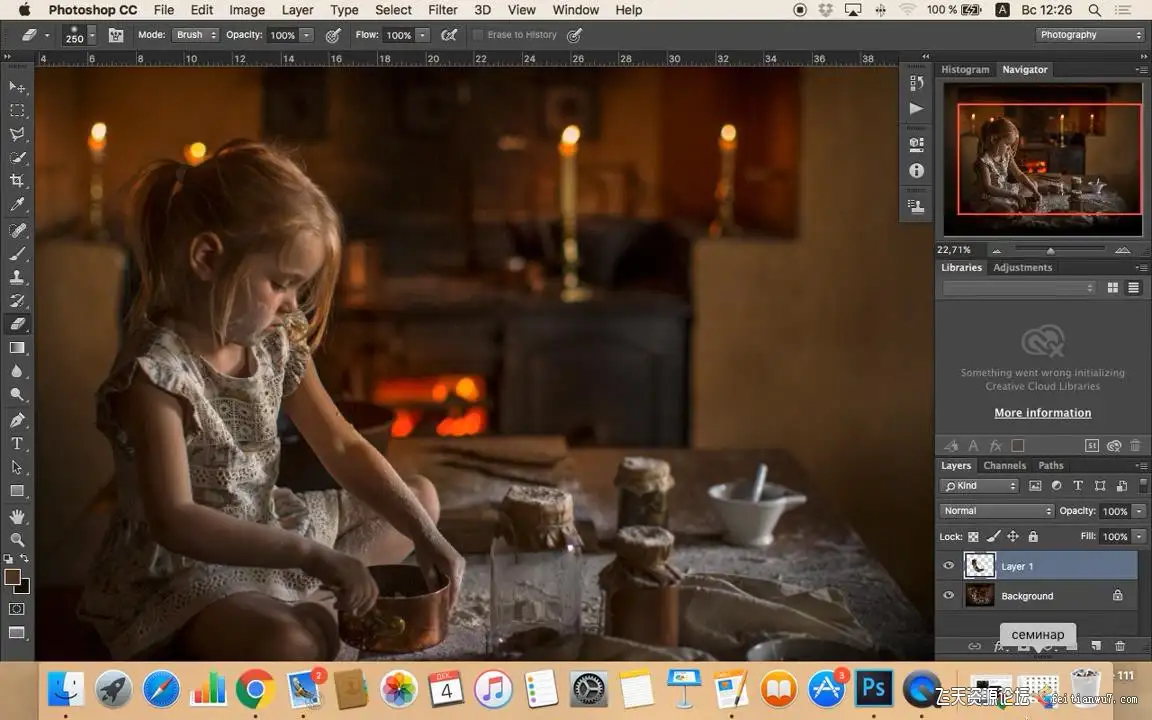Select the Pen tool
Image resolution: width=1152 pixels, height=720 pixels.
tap(17, 420)
